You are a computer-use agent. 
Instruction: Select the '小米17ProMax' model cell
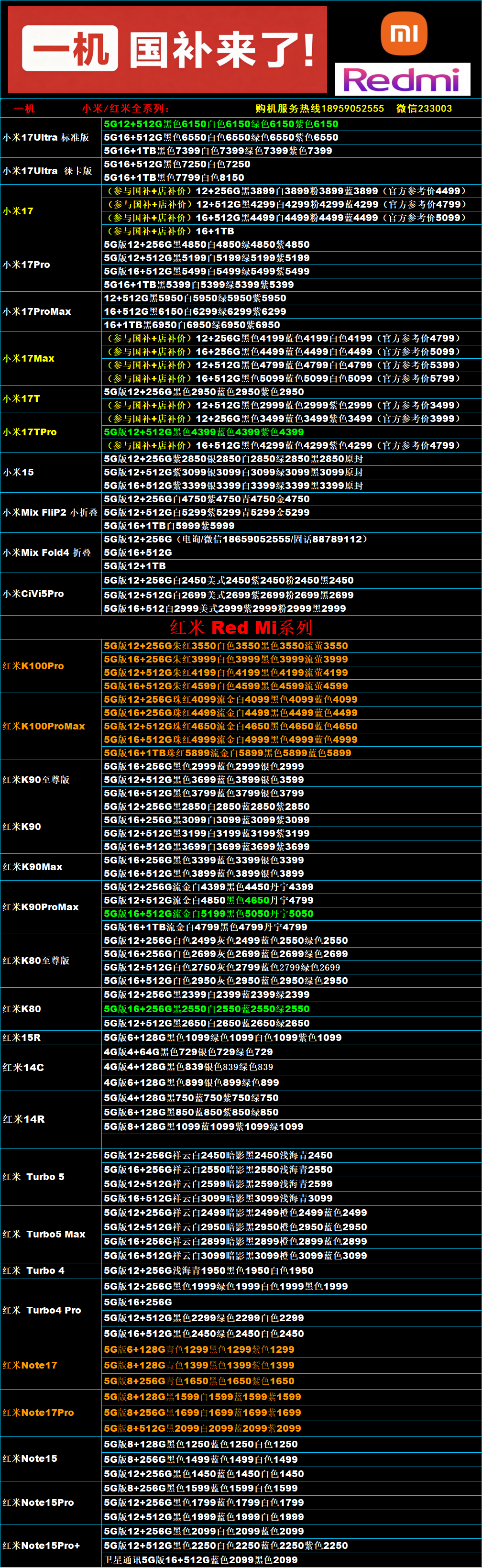tap(51, 312)
